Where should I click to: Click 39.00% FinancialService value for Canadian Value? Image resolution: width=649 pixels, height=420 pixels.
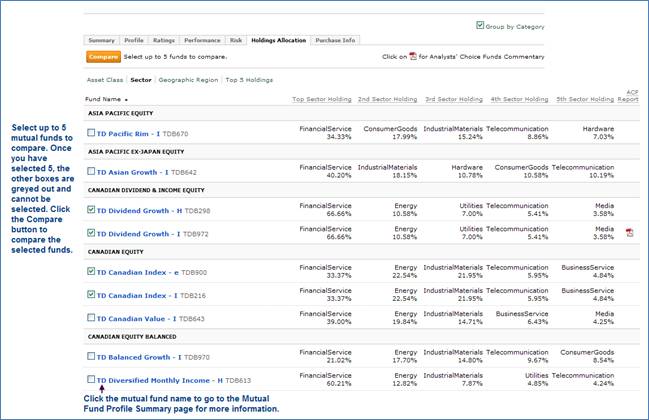coord(325,317)
